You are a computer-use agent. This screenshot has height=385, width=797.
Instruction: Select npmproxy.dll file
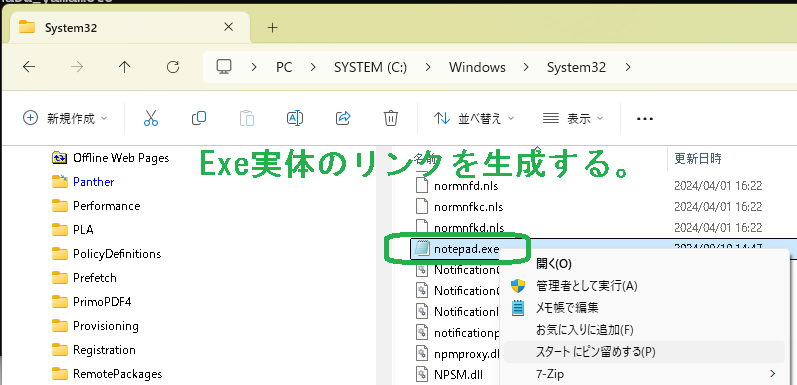click(467, 353)
